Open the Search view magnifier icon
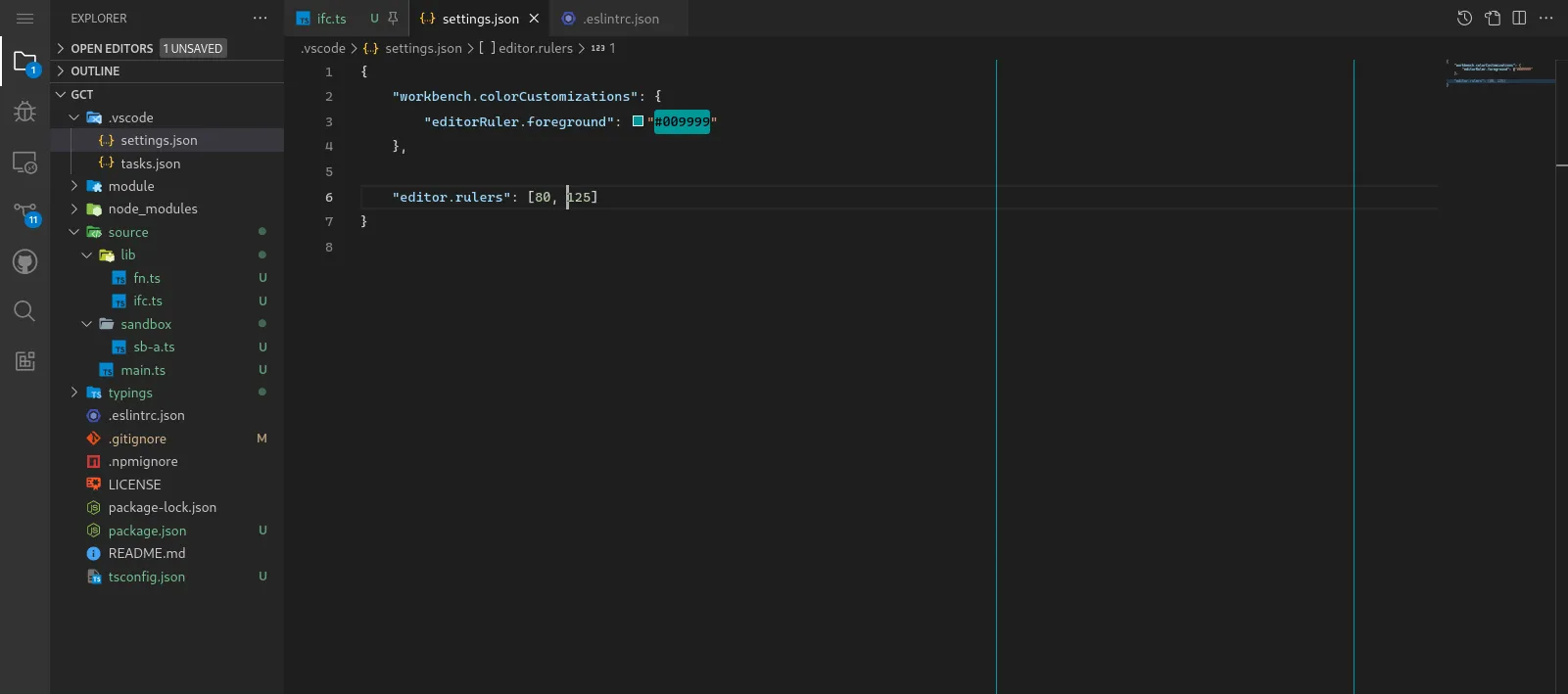The width and height of the screenshot is (1568, 694). click(x=24, y=311)
